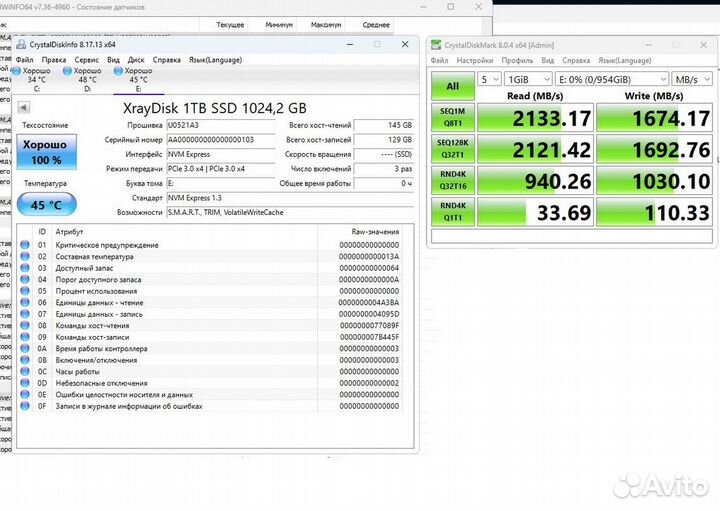Click status icon for attribute 06
The height and width of the screenshot is (511, 720).
(x=25, y=302)
